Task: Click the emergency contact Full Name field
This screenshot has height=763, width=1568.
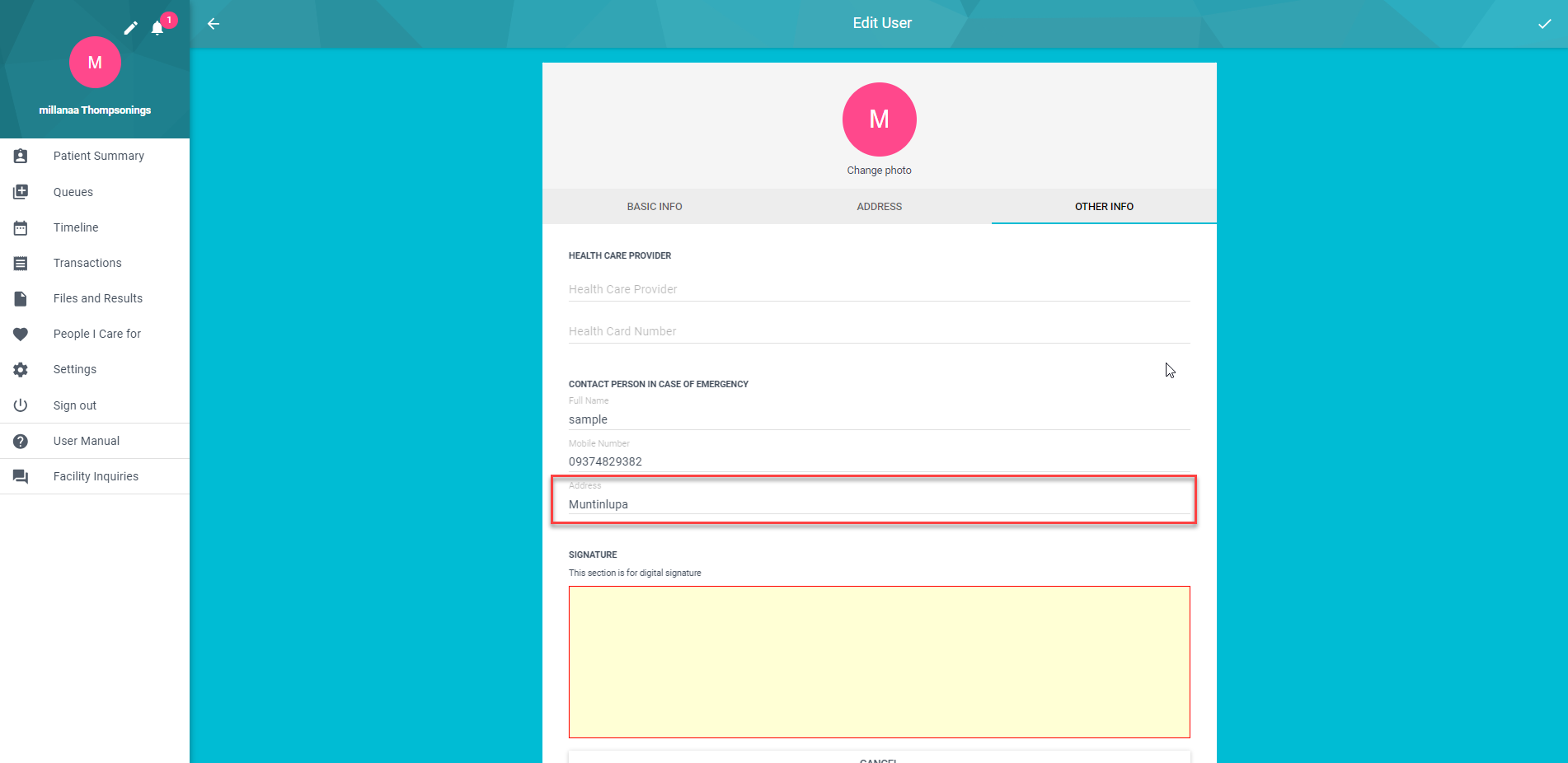Action: (879, 419)
